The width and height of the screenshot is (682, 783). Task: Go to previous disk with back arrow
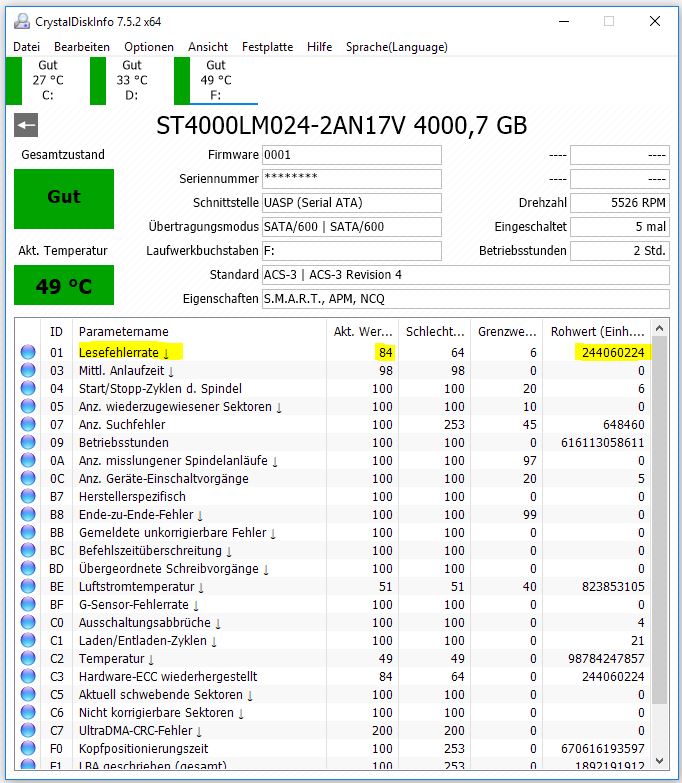(x=26, y=125)
